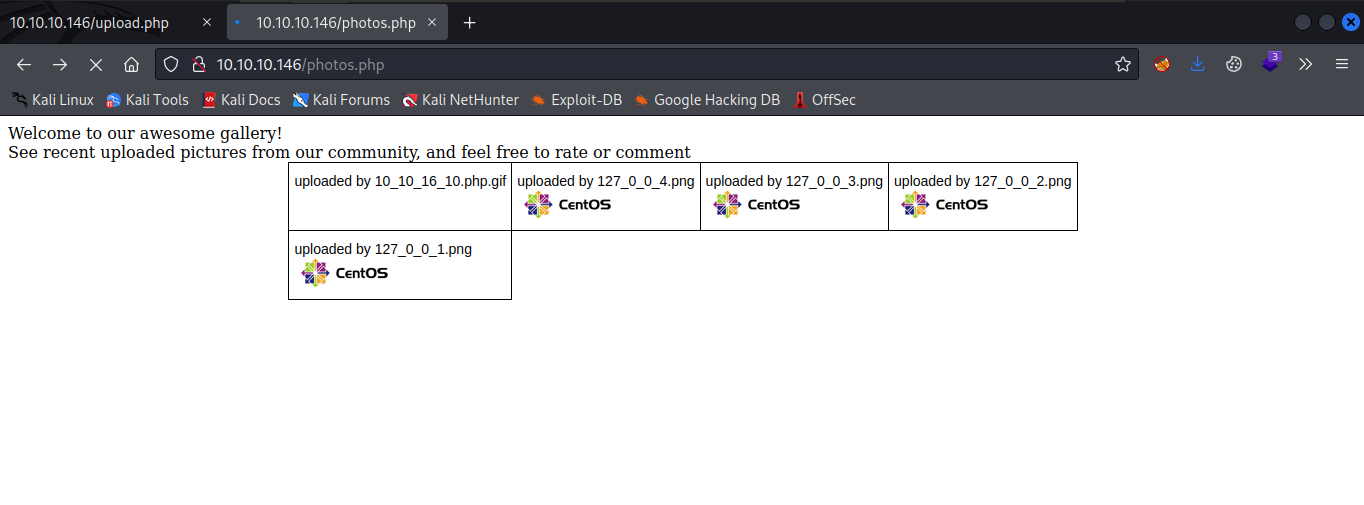
Task: Open a new browser tab
Action: [469, 22]
